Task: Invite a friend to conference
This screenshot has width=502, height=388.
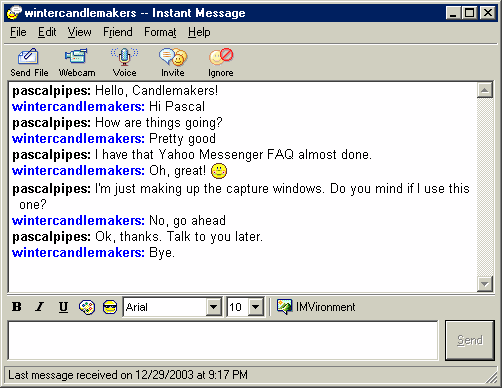Action: click(173, 62)
